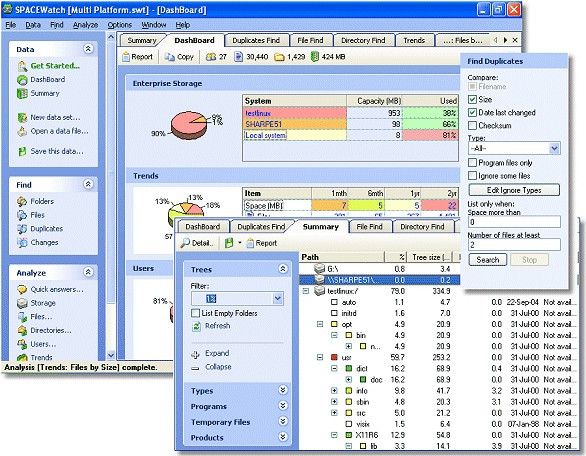Click the Stop button
The height and width of the screenshot is (456, 586).
pyautogui.click(x=530, y=260)
